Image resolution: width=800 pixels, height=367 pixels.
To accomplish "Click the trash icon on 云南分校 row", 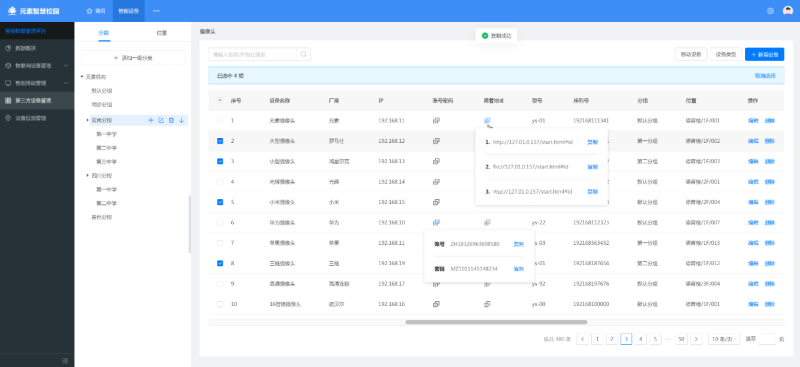I will pyautogui.click(x=171, y=120).
